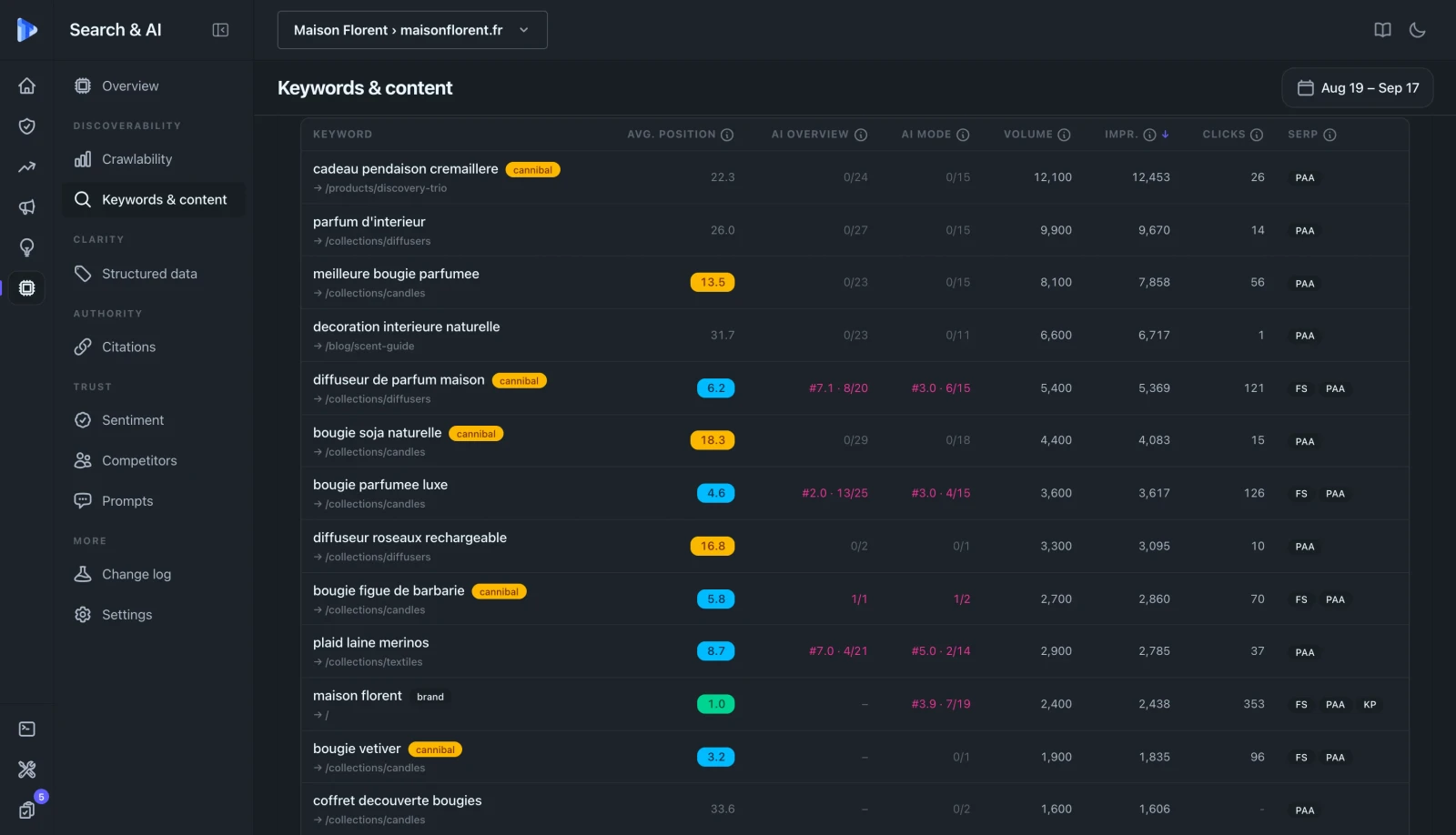Open /products/discovery-trio link
Screen dimensions: 1456x835
click(380, 188)
